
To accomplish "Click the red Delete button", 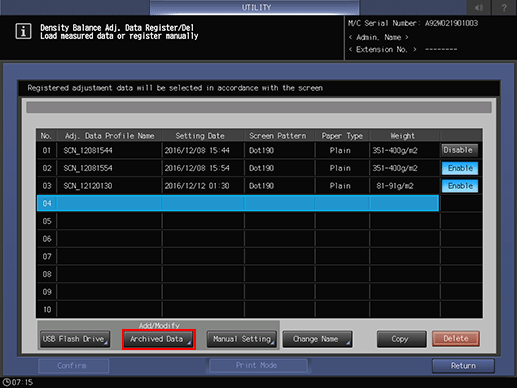I will [456, 339].
